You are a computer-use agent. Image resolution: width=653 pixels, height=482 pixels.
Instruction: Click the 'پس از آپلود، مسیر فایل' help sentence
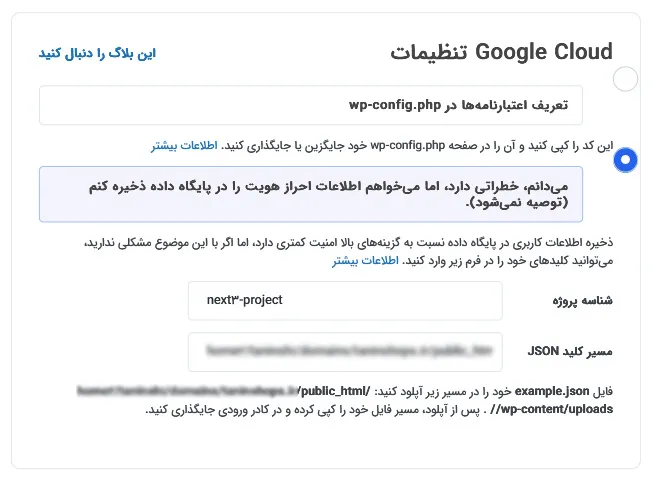[x=312, y=410]
